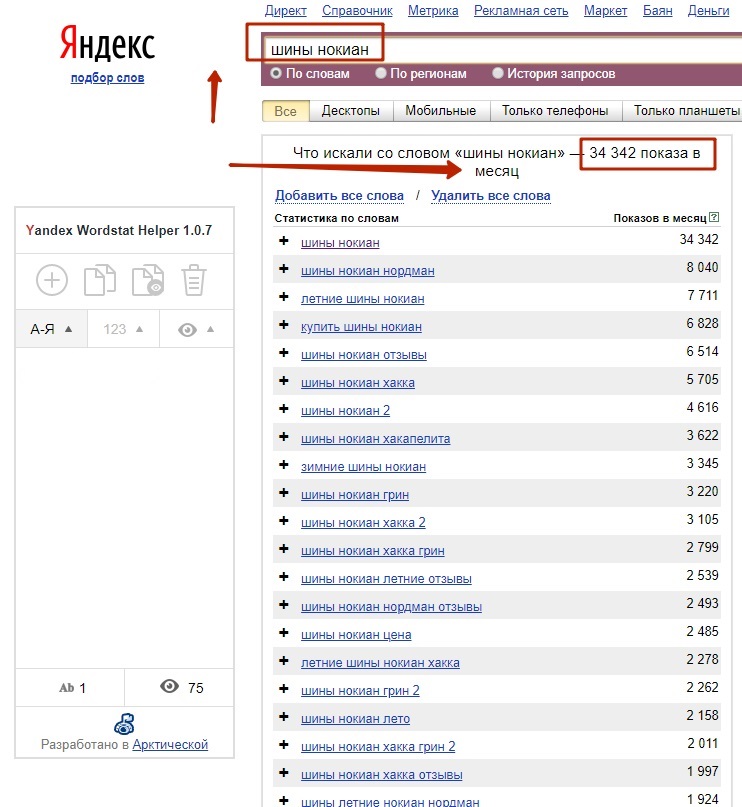Add 'шины нокиан цена' with plus icon
Image resolution: width=742 pixels, height=807 pixels.
point(284,633)
